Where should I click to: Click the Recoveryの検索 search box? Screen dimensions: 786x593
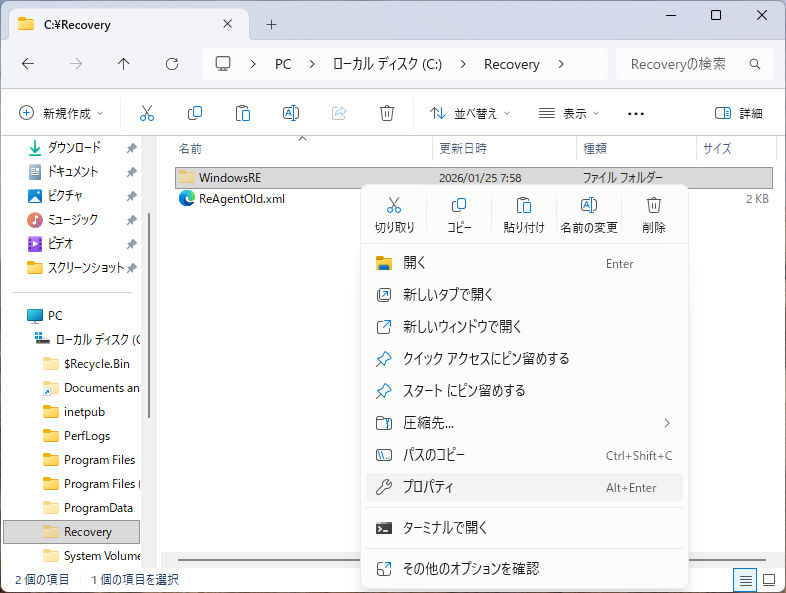(x=690, y=64)
